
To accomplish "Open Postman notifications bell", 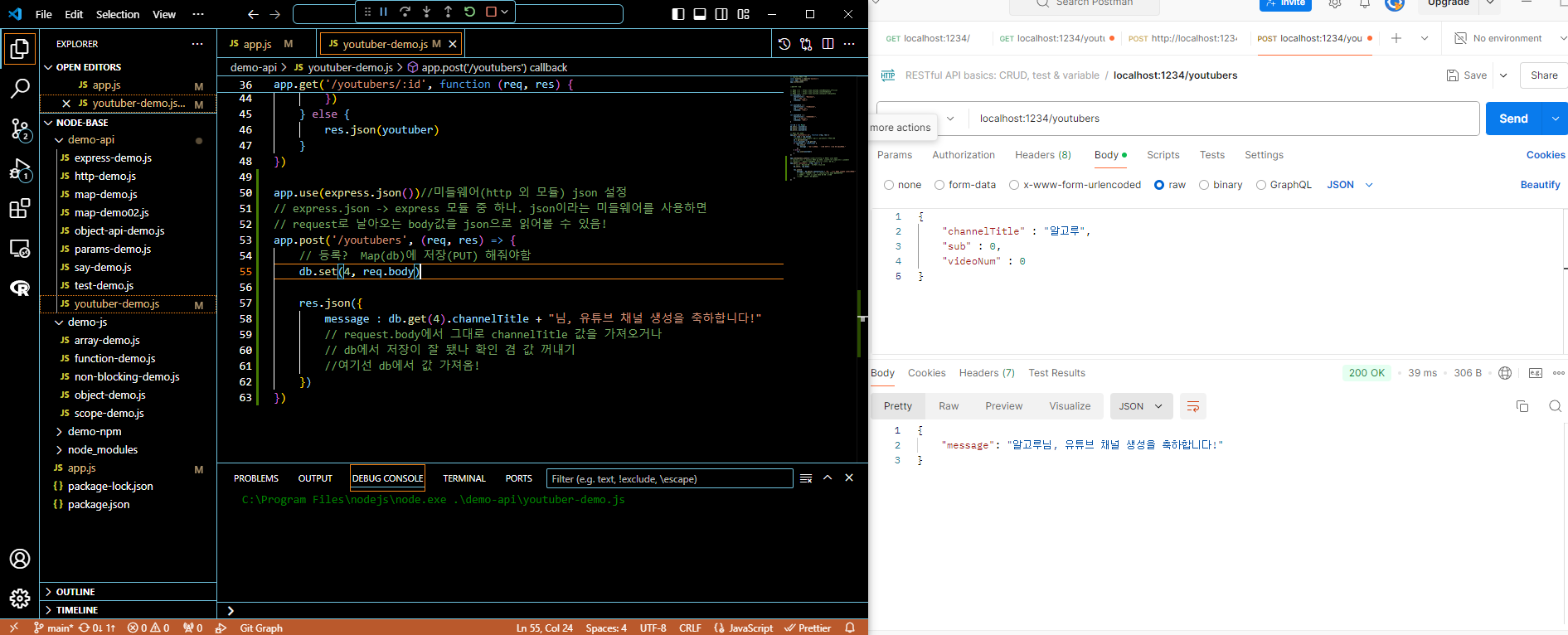I will [x=1364, y=4].
